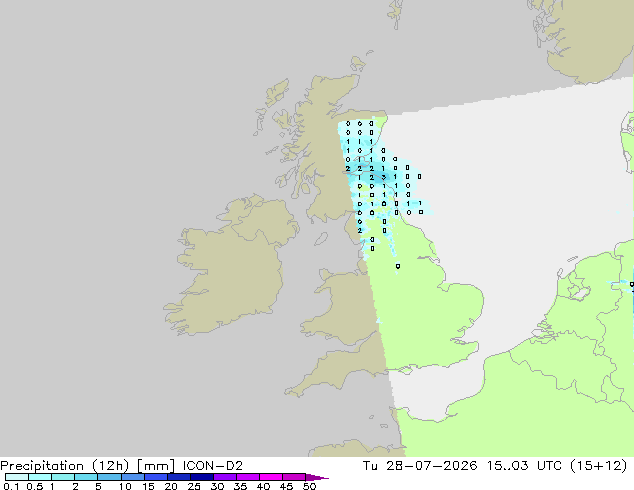
Task: Click the "ICON-D2" model name
Action: [213, 466]
